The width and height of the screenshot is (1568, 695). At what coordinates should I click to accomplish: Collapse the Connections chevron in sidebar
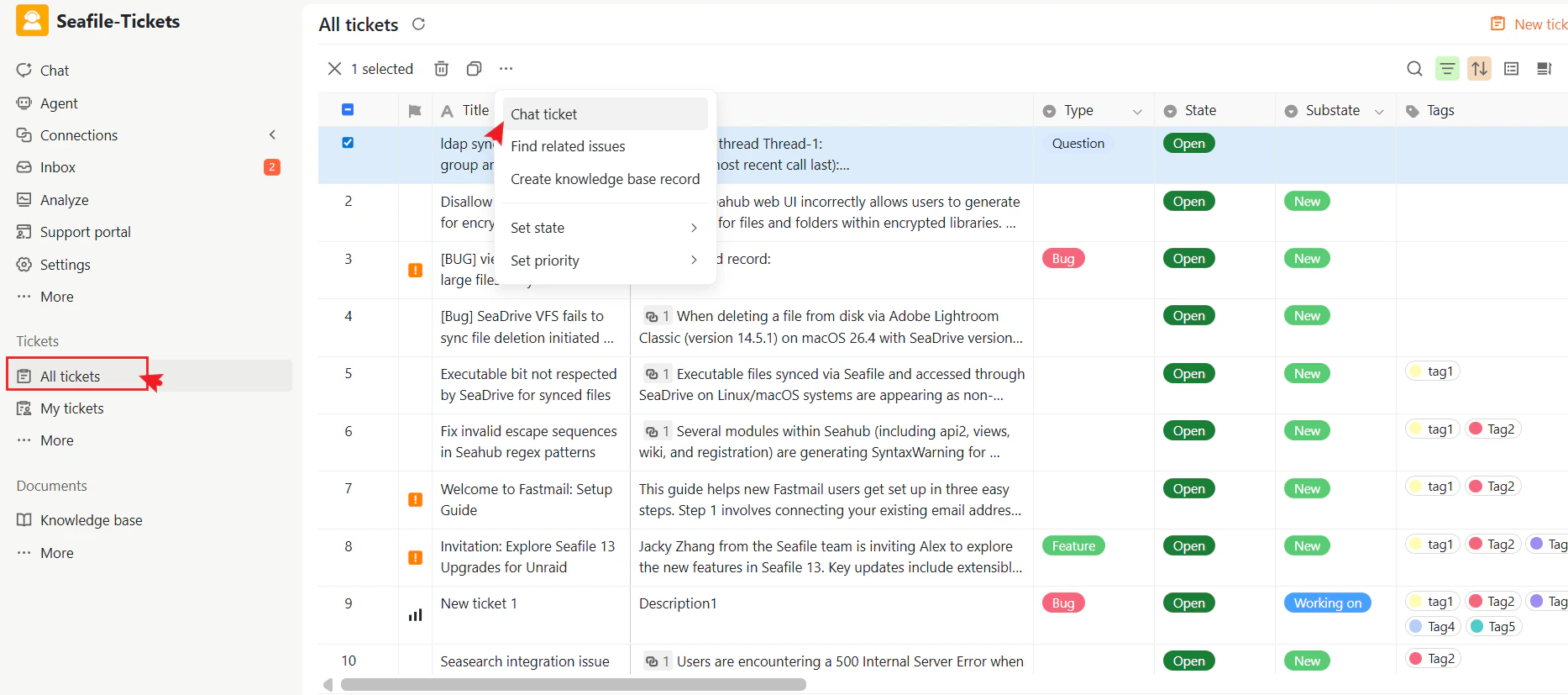[x=272, y=134]
